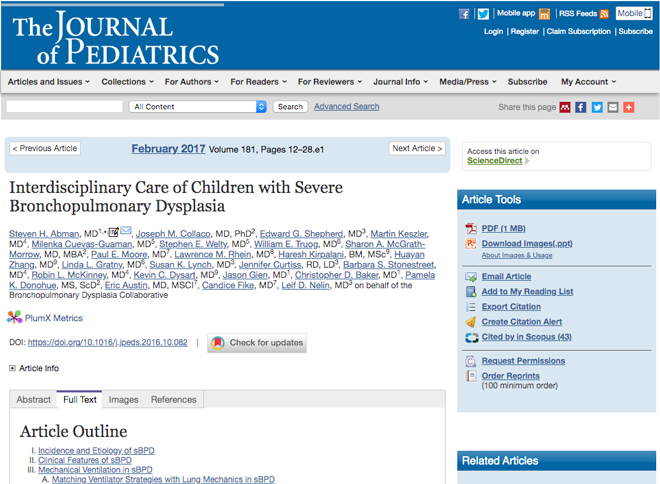Click the Register link in the header
The width and height of the screenshot is (660, 484).
tap(524, 31)
